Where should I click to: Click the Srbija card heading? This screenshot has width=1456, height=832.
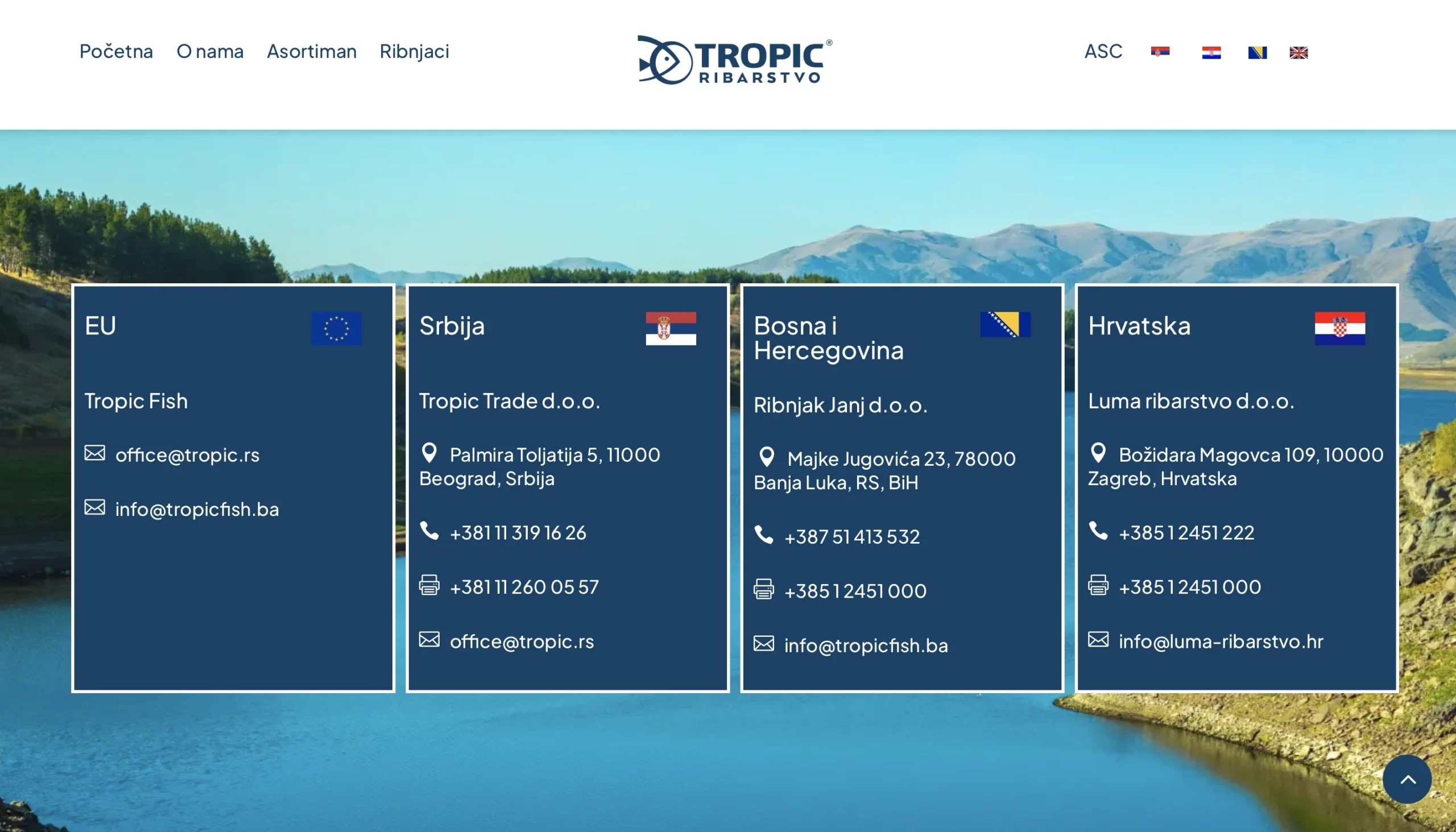[452, 326]
